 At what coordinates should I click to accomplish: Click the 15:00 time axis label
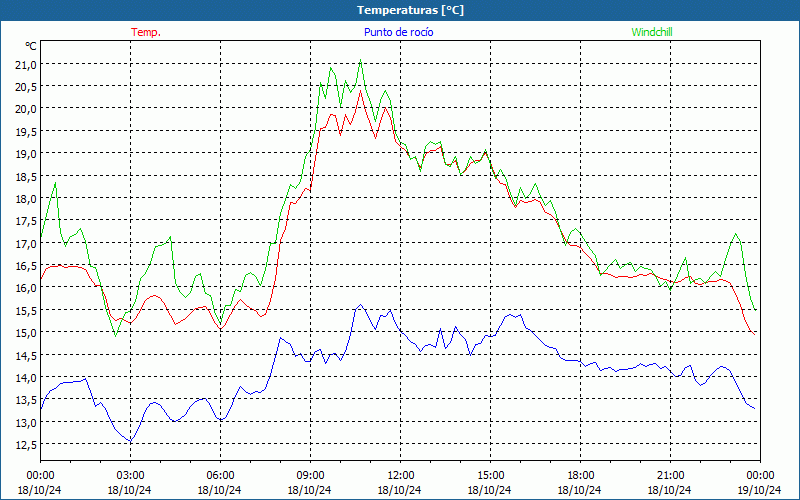[490, 475]
